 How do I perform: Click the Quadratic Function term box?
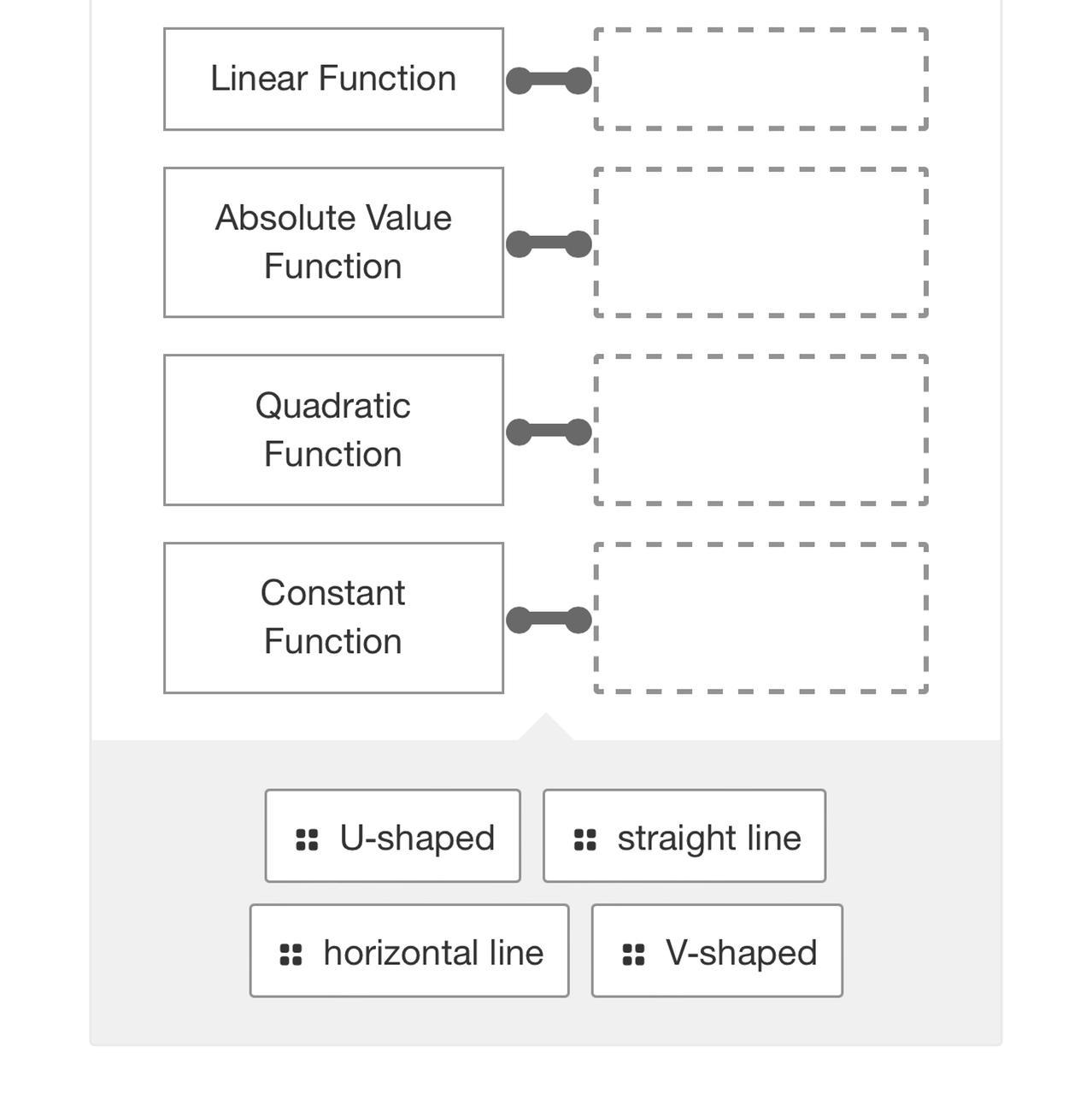(332, 430)
